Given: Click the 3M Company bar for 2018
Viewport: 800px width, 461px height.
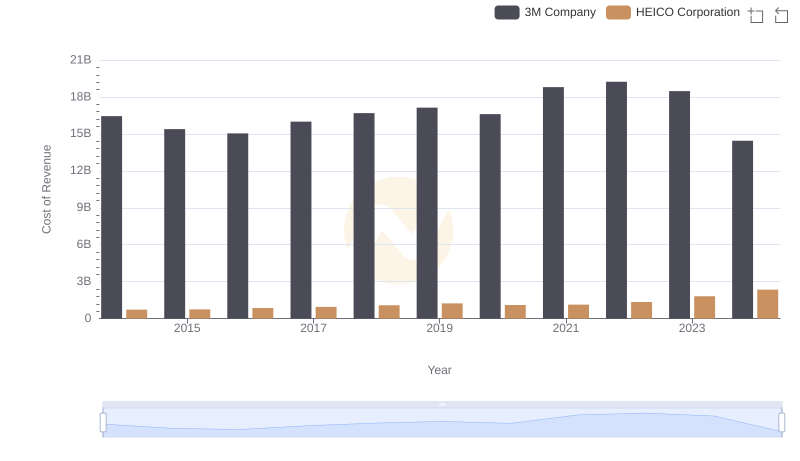Looking at the screenshot, I should pyautogui.click(x=364, y=216).
